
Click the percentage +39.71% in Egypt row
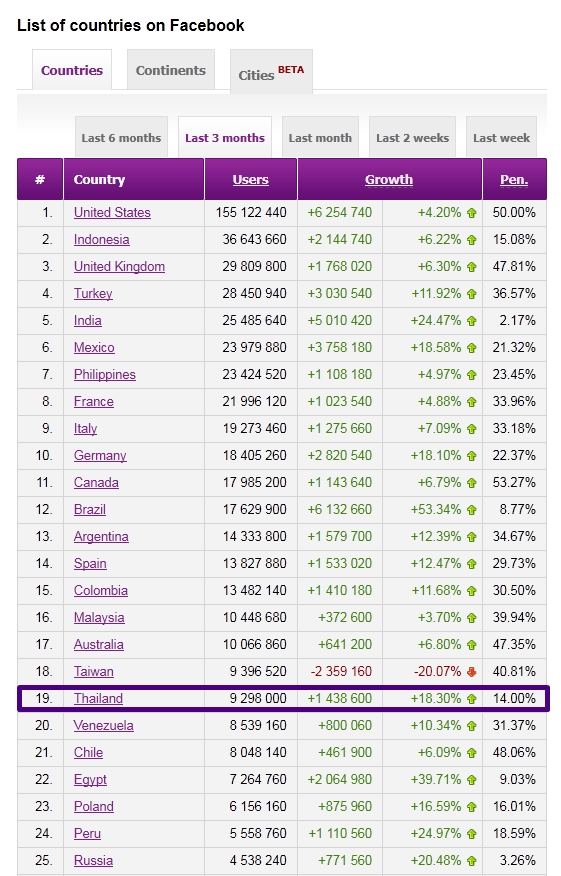436,779
